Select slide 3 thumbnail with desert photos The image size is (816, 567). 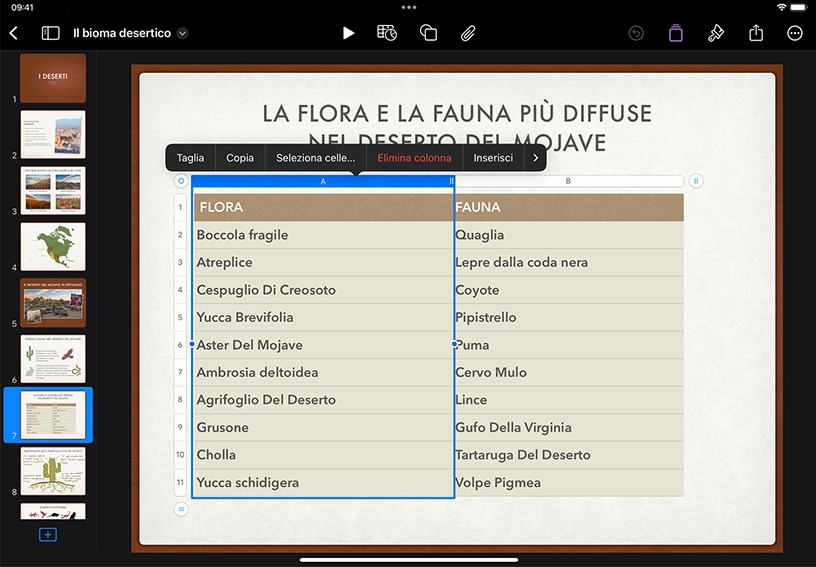53,190
